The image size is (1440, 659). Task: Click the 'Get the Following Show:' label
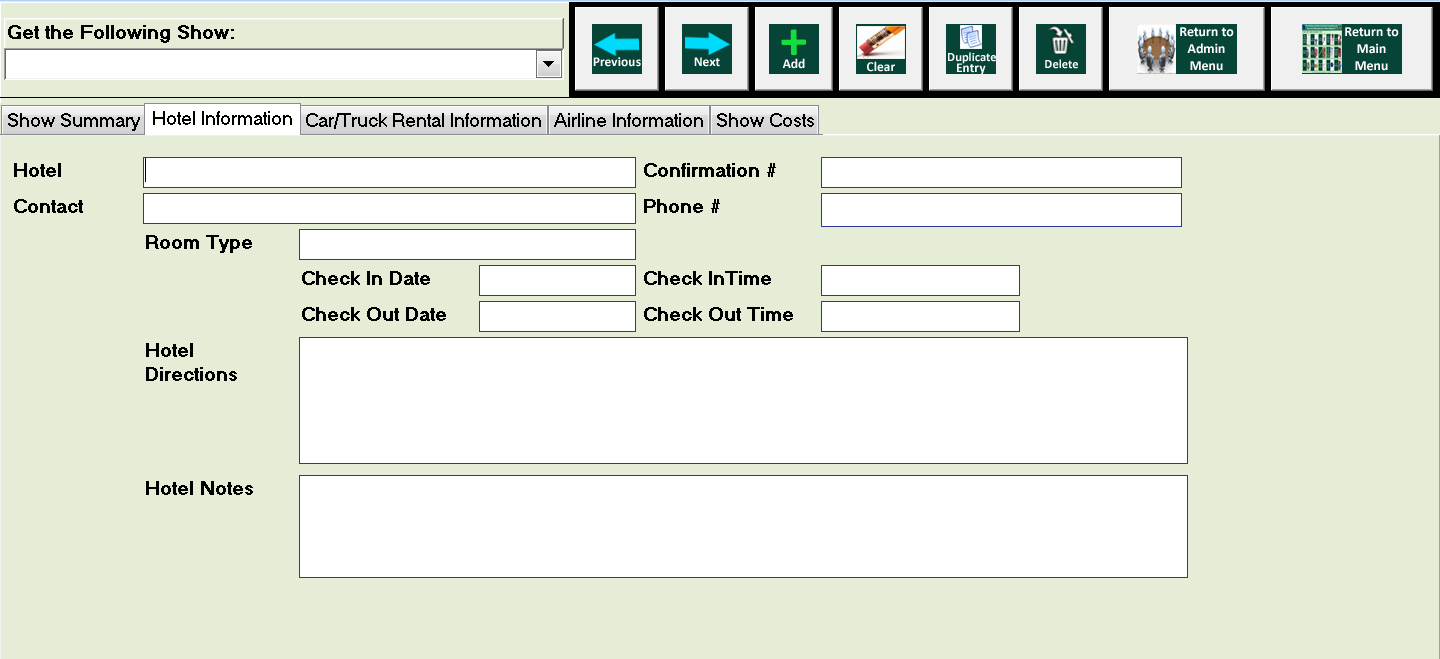point(121,33)
